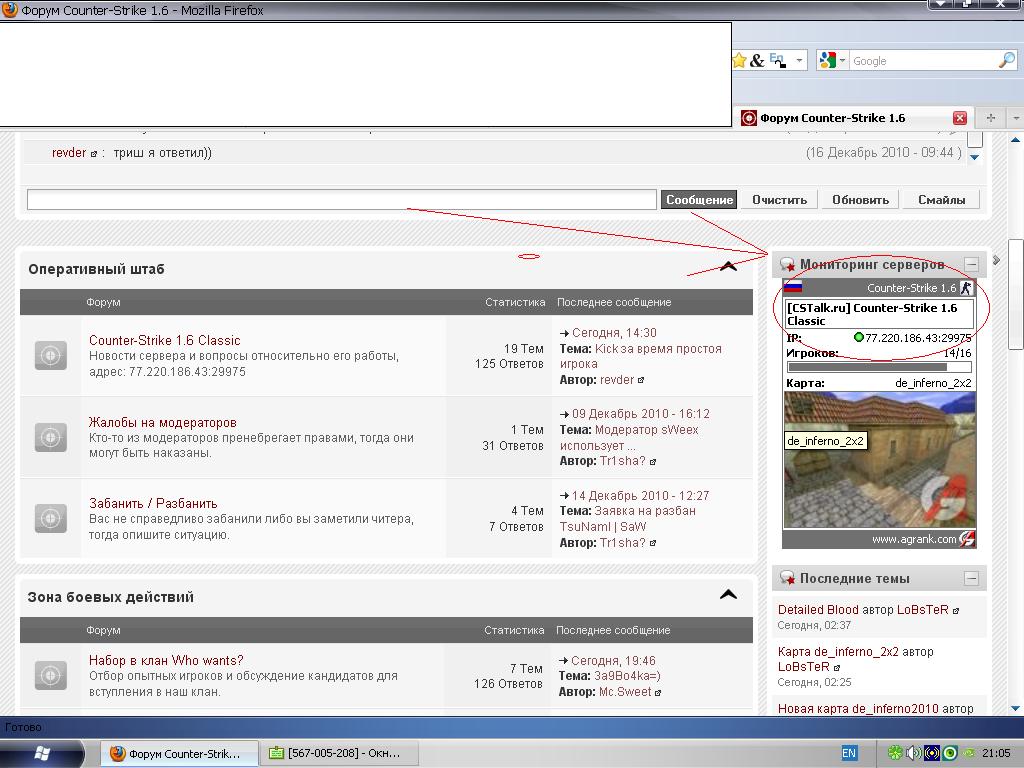Collapse the Зона боевых действий category
1024x768 pixels.
pyautogui.click(x=728, y=594)
